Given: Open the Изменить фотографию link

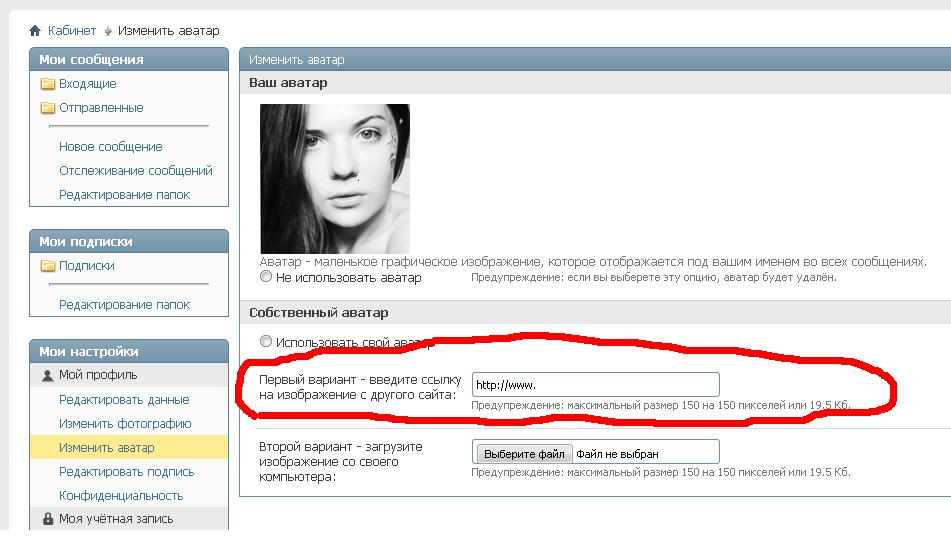Looking at the screenshot, I should 125,424.
